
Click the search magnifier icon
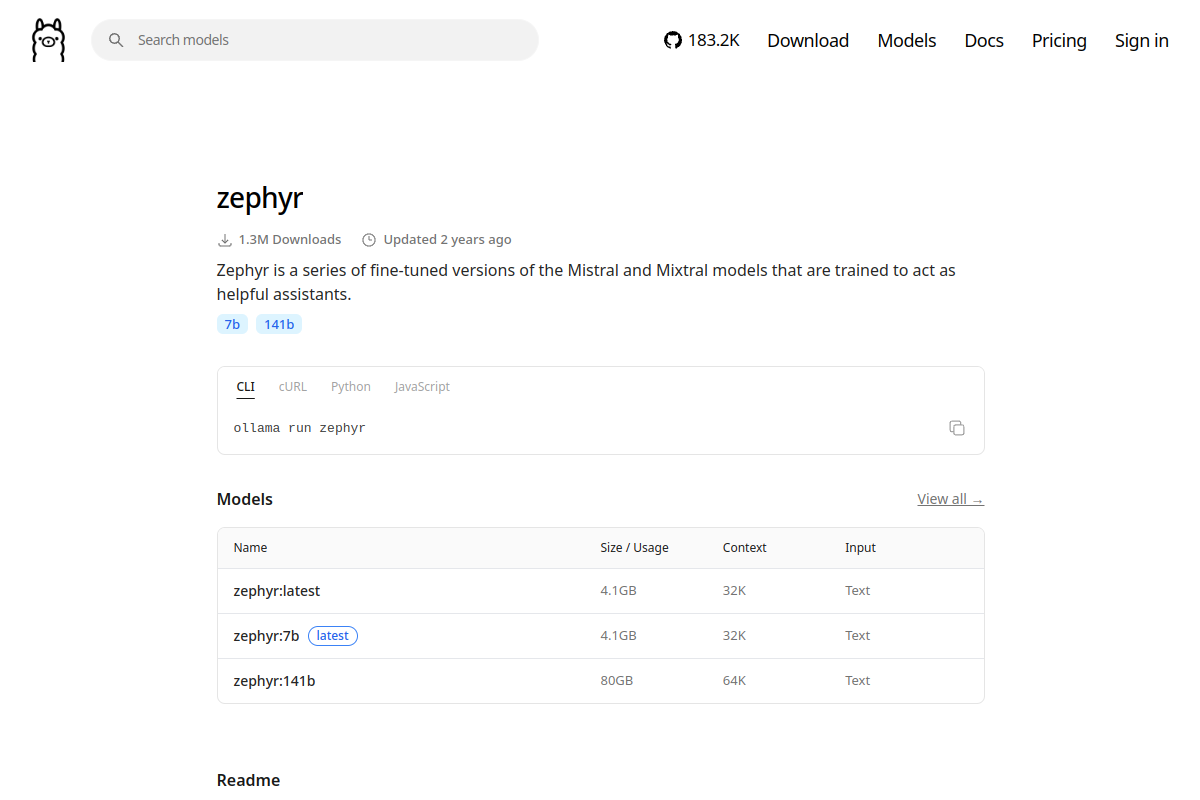pos(116,40)
